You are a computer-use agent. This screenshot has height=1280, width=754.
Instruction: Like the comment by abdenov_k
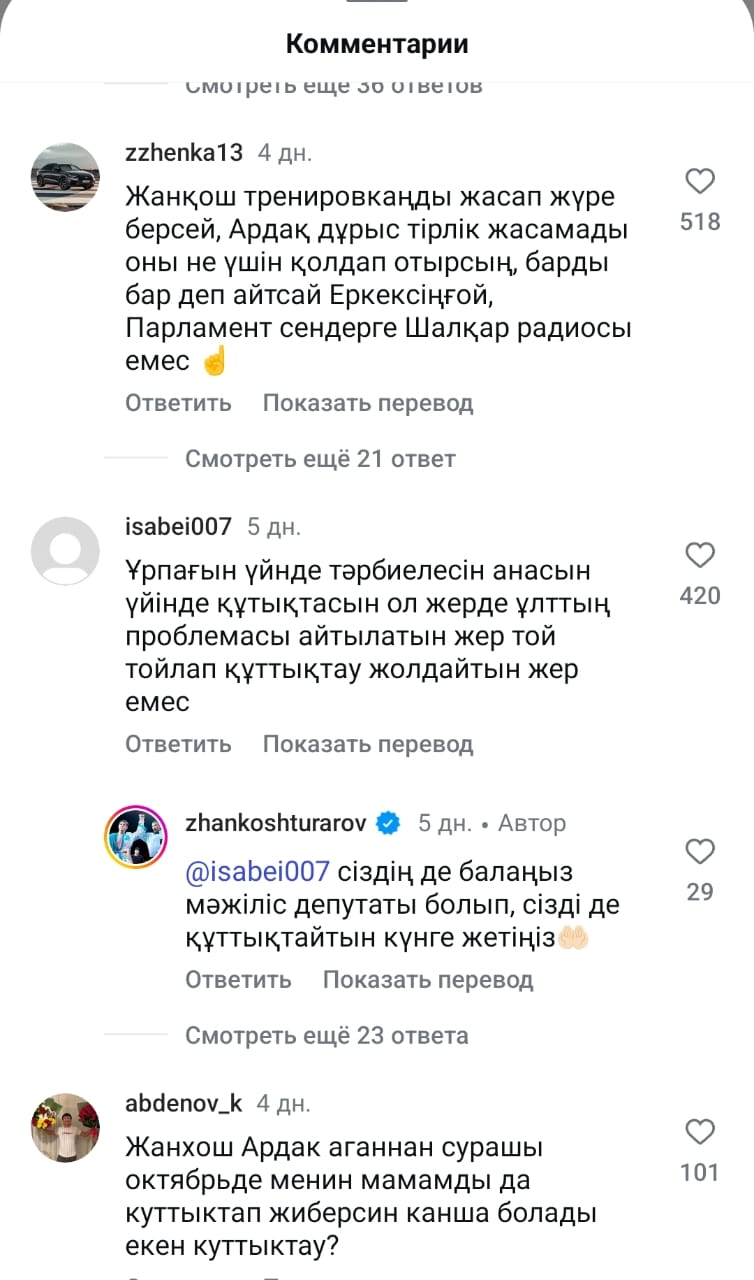tap(700, 1132)
